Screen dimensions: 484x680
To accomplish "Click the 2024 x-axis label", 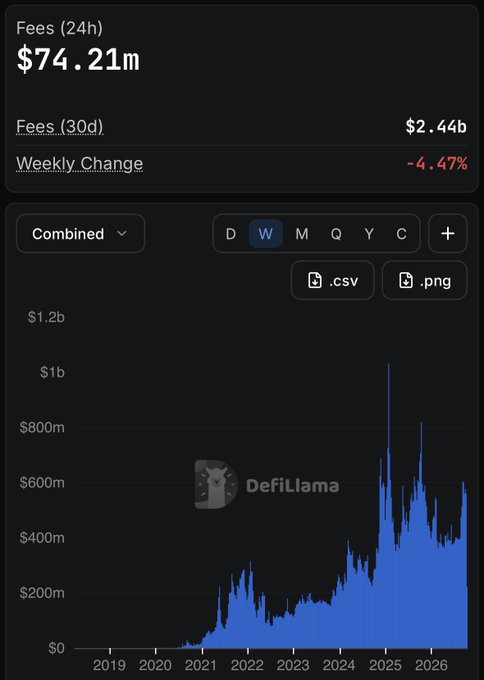I will pos(339,665).
